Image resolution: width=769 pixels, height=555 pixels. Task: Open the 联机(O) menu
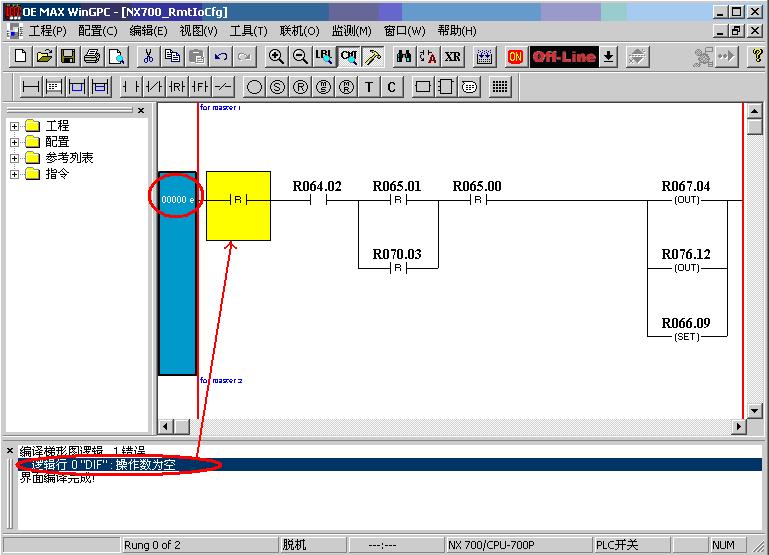tap(300, 31)
